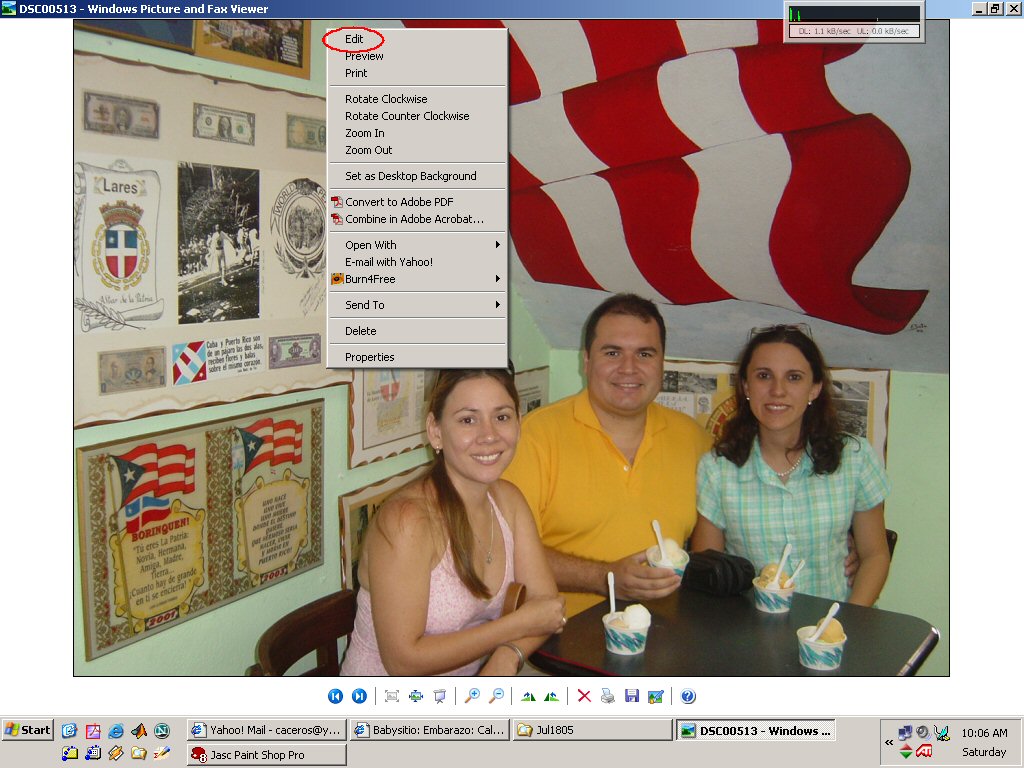Click the printer icon in toolbar
Image resolution: width=1024 pixels, height=768 pixels.
tap(608, 696)
